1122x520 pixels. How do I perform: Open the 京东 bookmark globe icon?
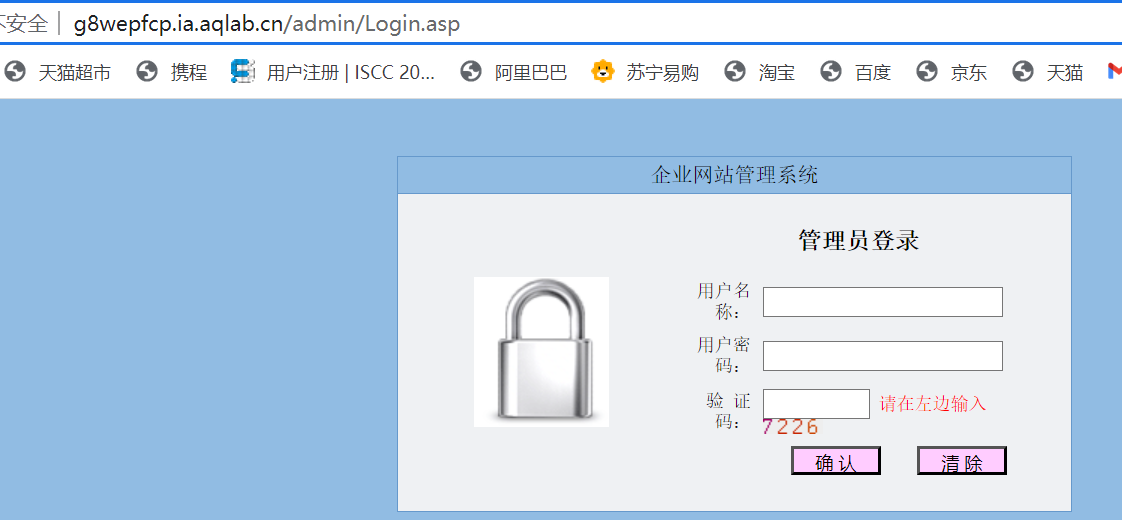pyautogui.click(x=927, y=72)
